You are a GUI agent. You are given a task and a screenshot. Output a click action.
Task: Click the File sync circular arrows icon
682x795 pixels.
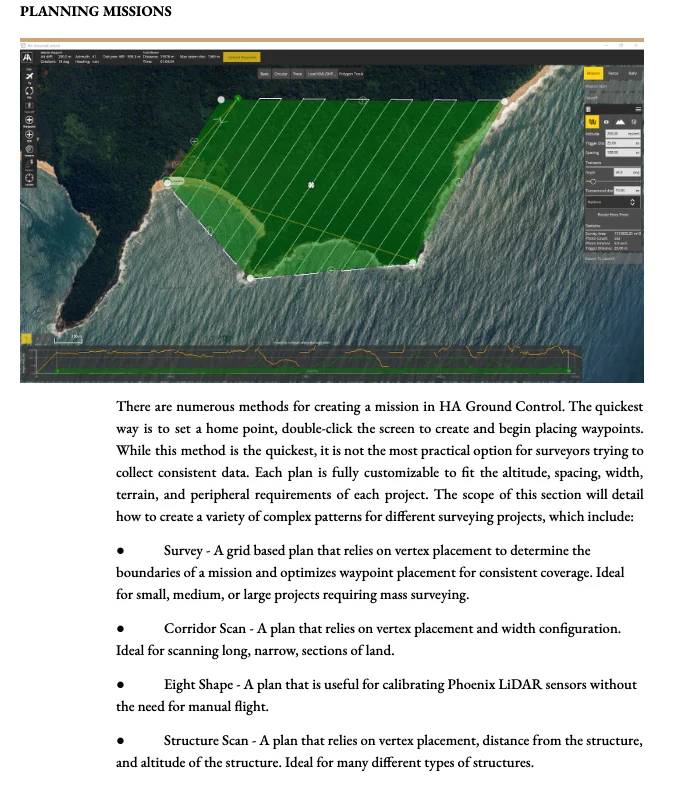coord(29,91)
